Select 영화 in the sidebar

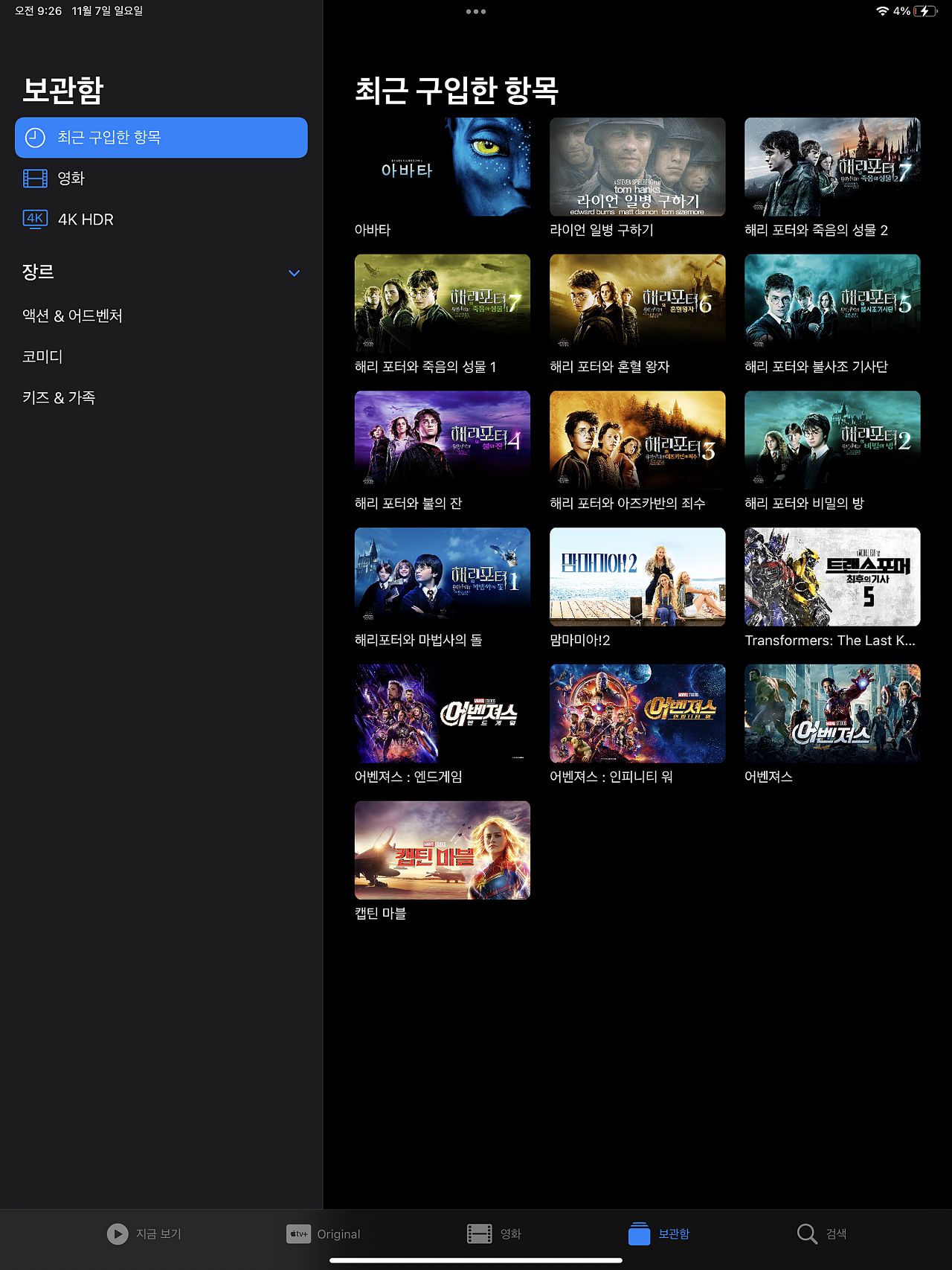click(x=161, y=179)
